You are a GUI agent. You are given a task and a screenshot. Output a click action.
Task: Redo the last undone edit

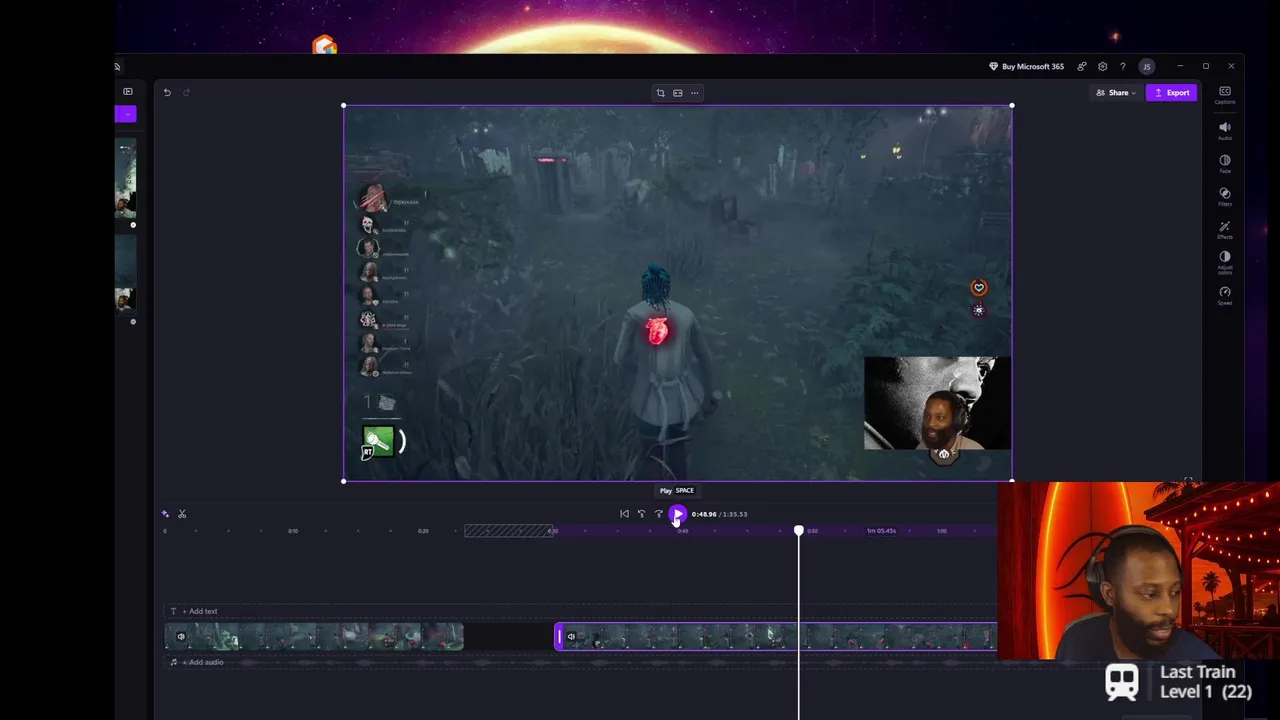coord(186,92)
